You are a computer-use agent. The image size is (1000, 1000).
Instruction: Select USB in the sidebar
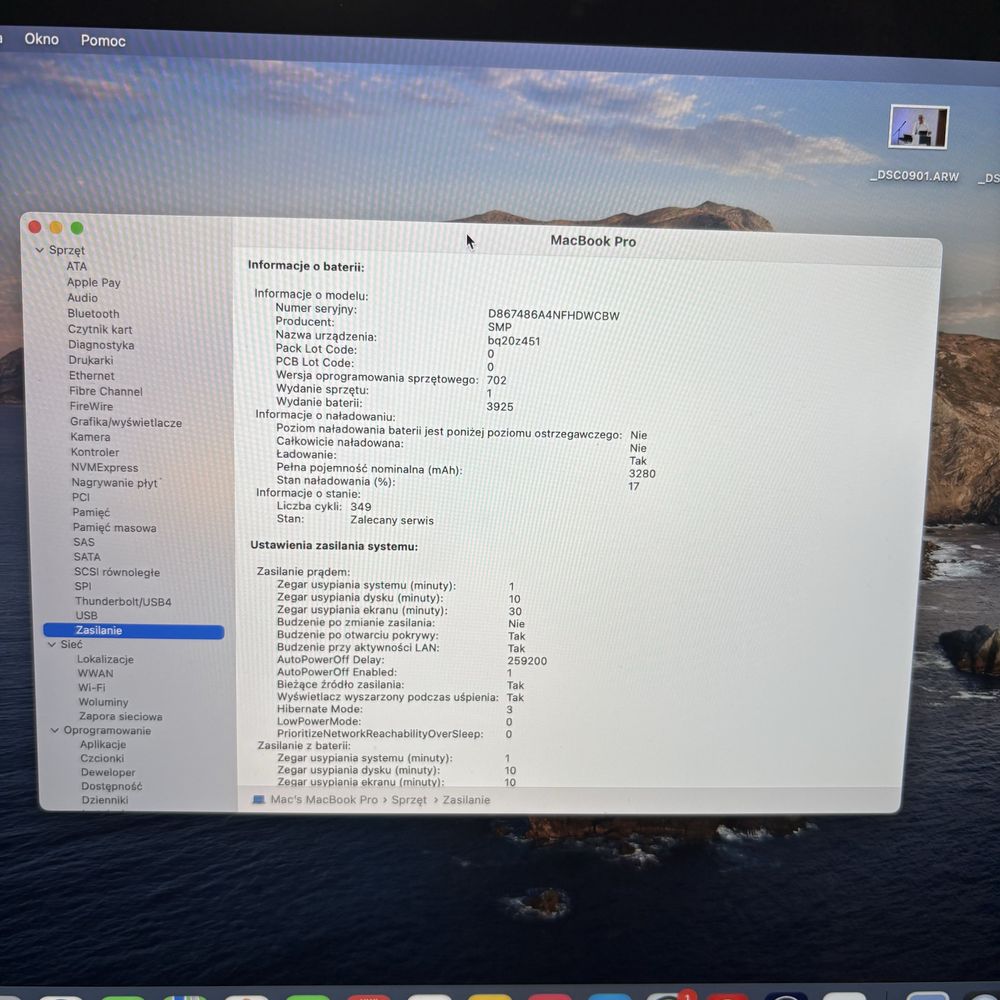tap(86, 615)
